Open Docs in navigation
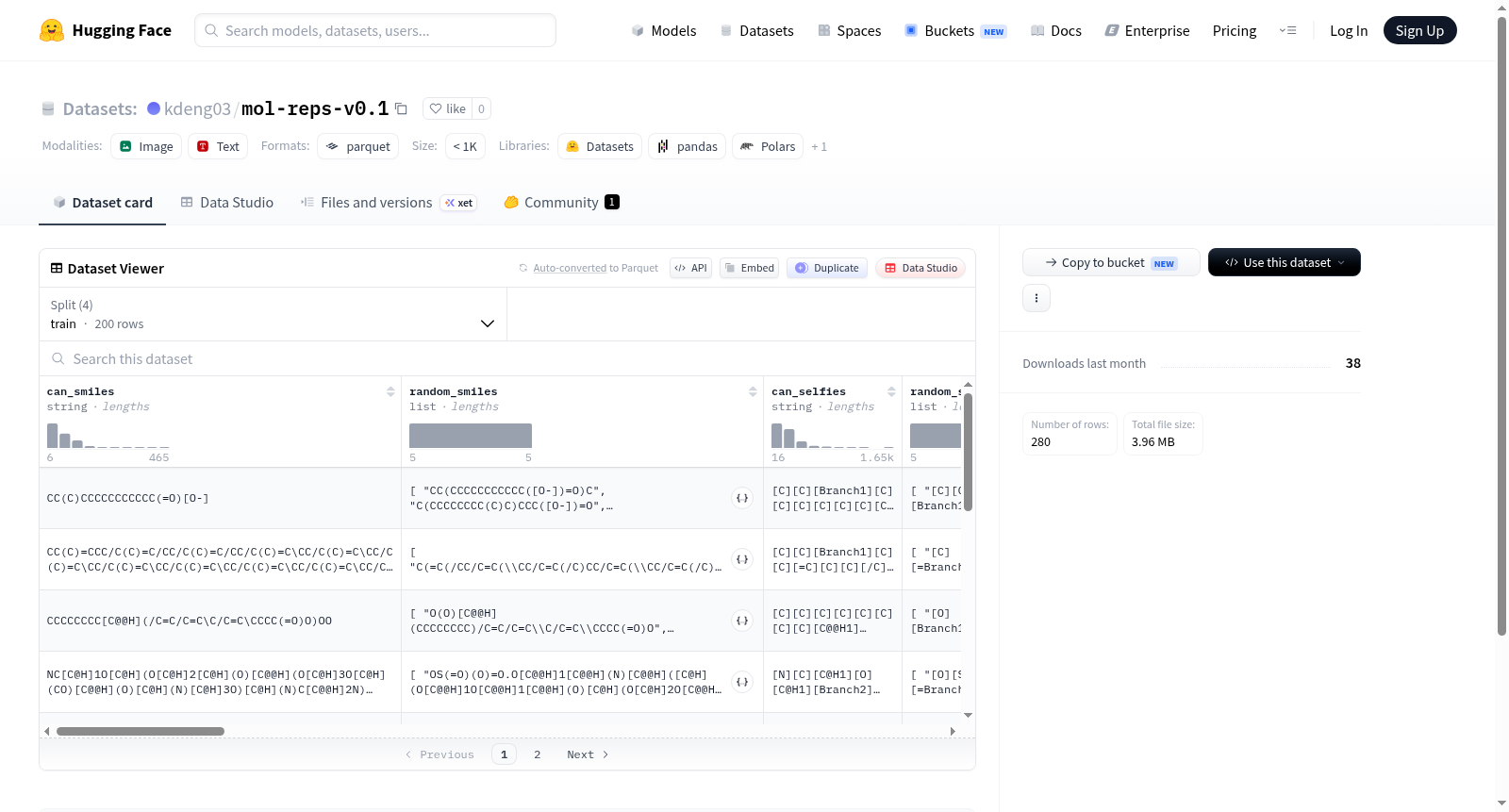The width and height of the screenshot is (1509, 812). click(1056, 30)
